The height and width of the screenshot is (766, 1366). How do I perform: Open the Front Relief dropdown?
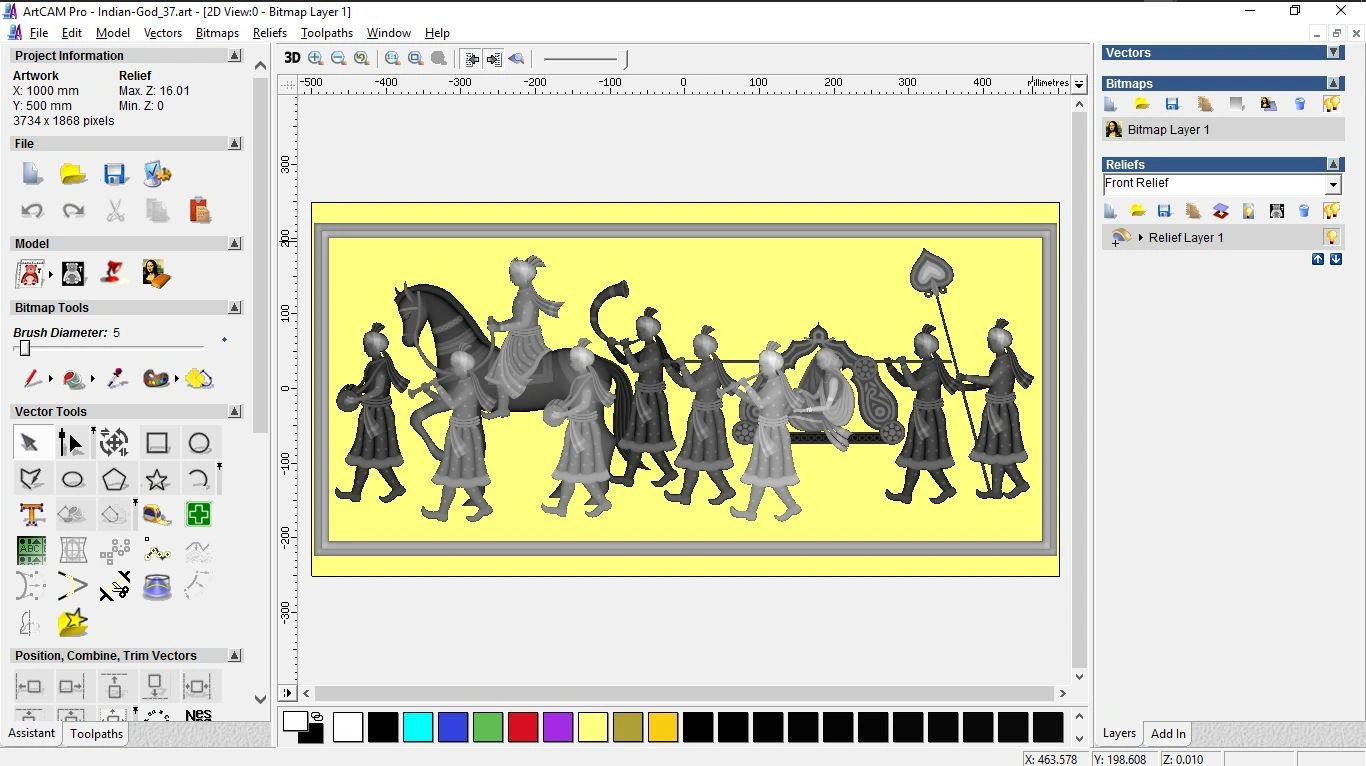pos(1332,185)
